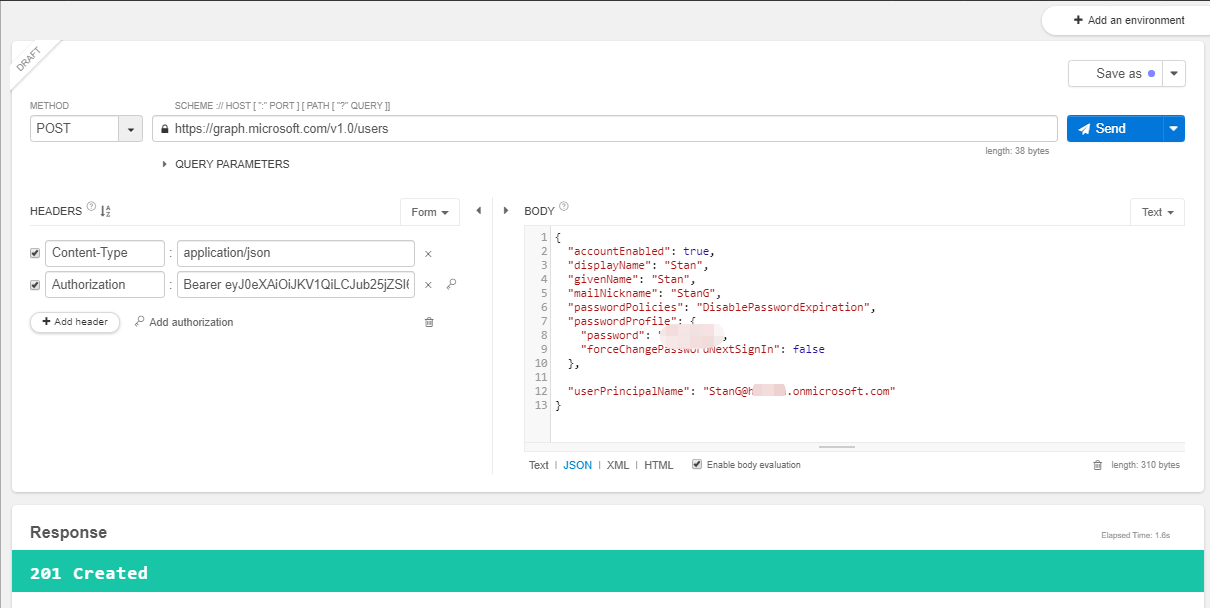Click the Authorization header name field
Screen dimensions: 1210x608
(x=105, y=285)
